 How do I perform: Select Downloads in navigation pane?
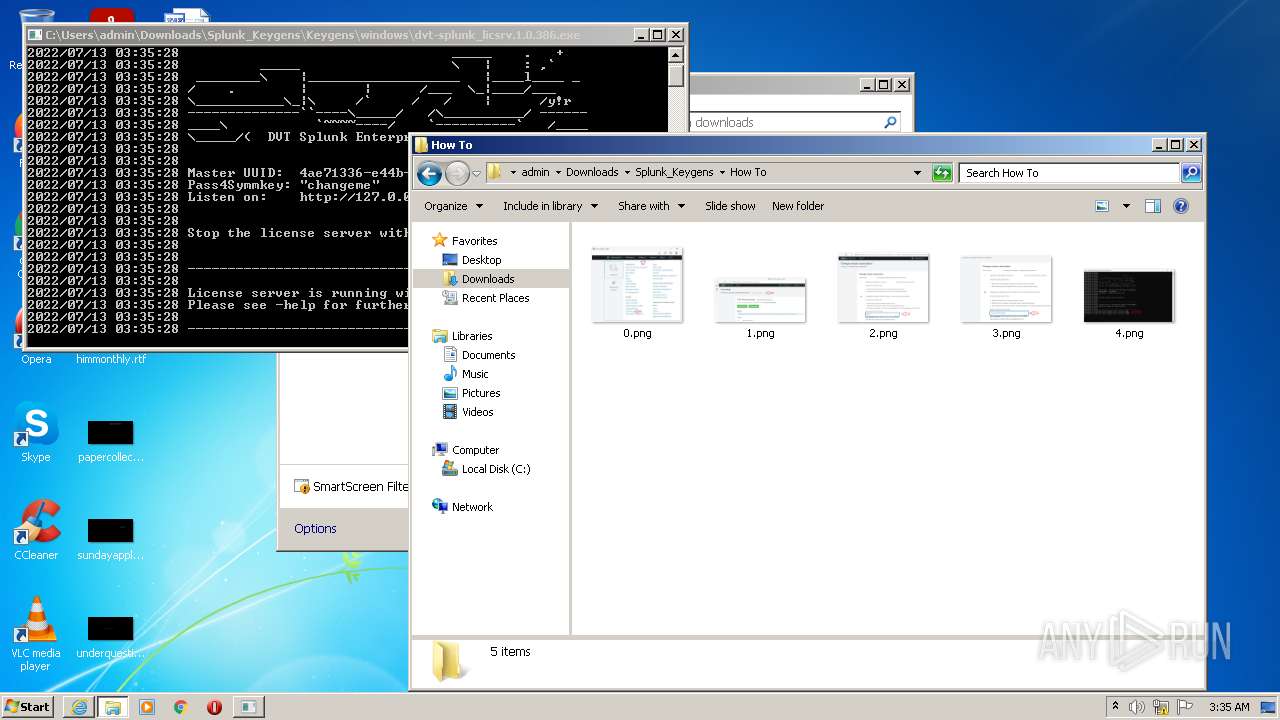point(488,279)
